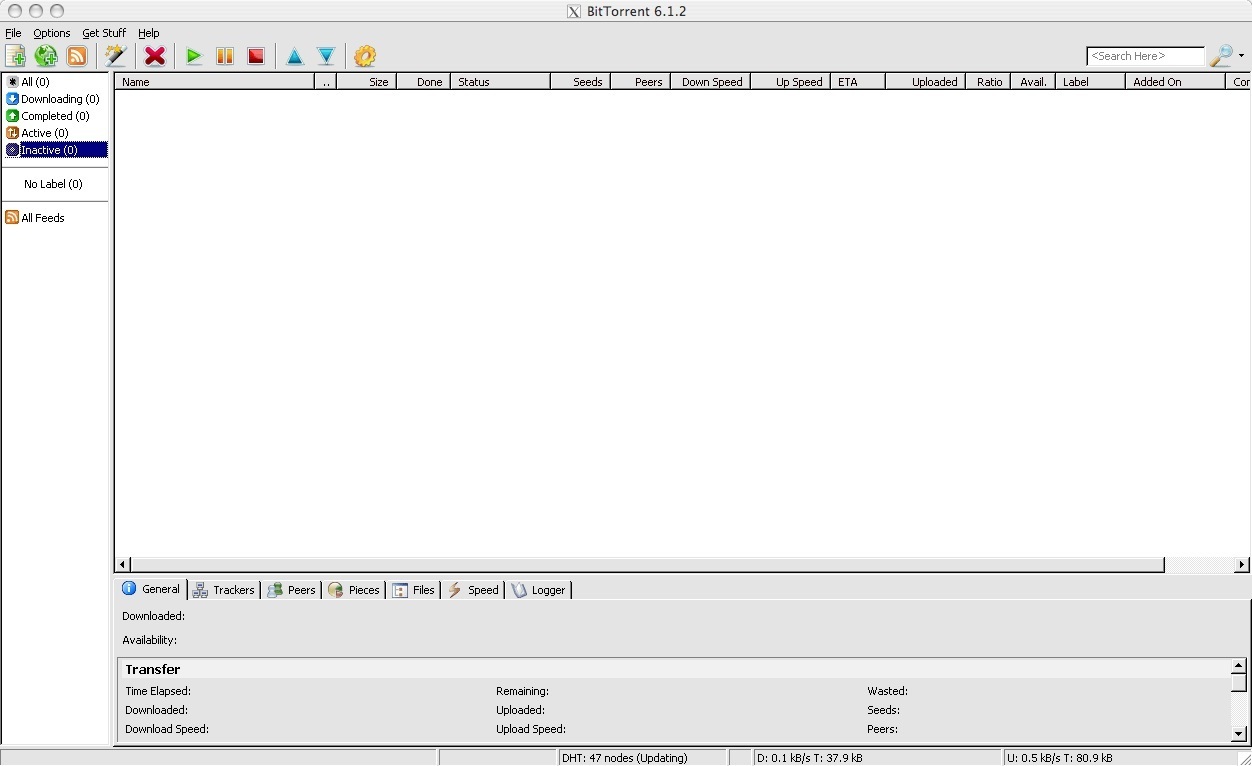The width and height of the screenshot is (1252, 766).
Task: Open the Get Stuff menu
Action: pos(104,33)
